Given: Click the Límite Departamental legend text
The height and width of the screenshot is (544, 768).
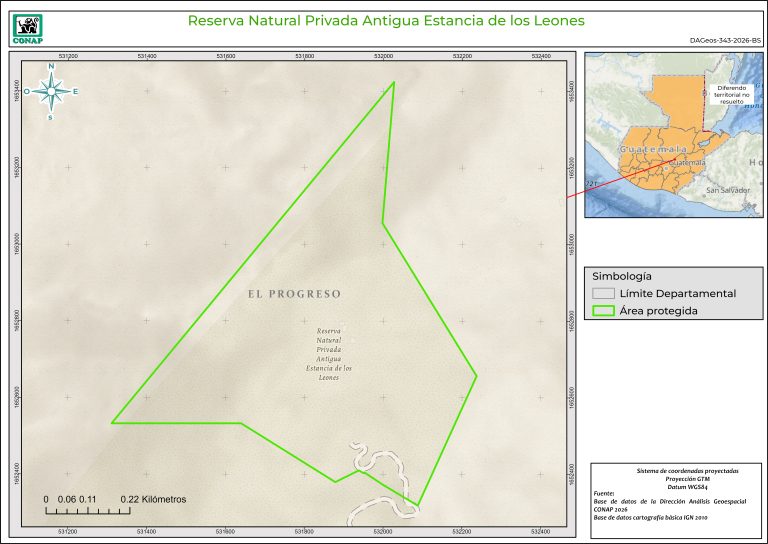Looking at the screenshot, I should 677,294.
